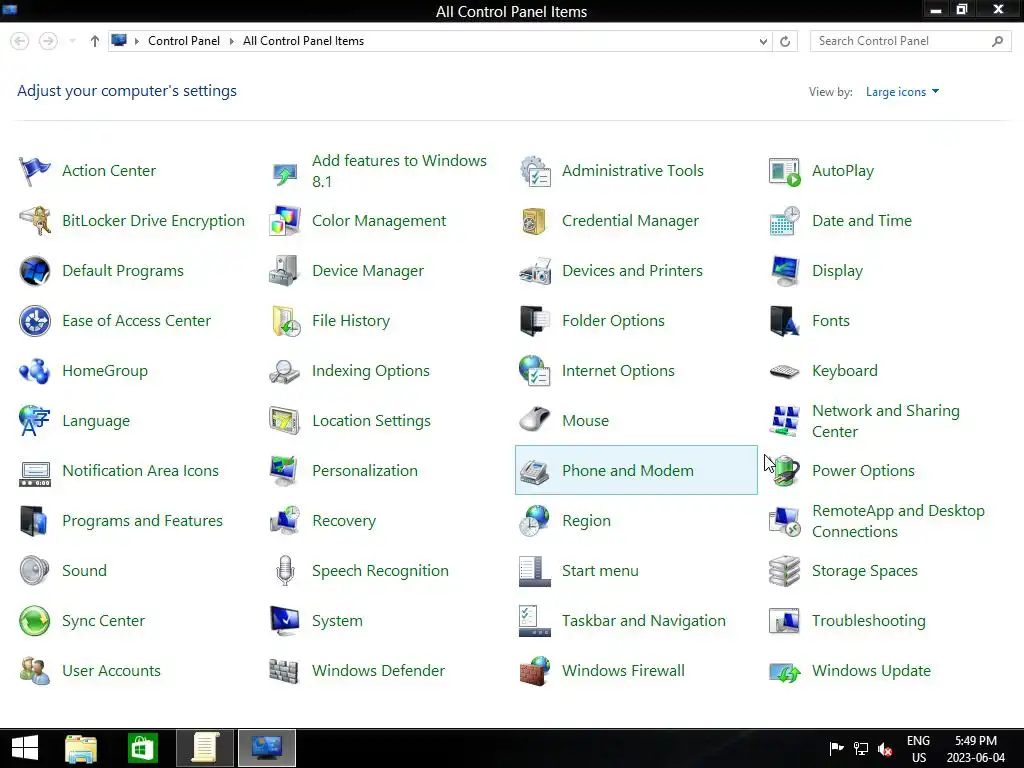The height and width of the screenshot is (768, 1024).
Task: Click the ENG US language indicator
Action: 918,749
